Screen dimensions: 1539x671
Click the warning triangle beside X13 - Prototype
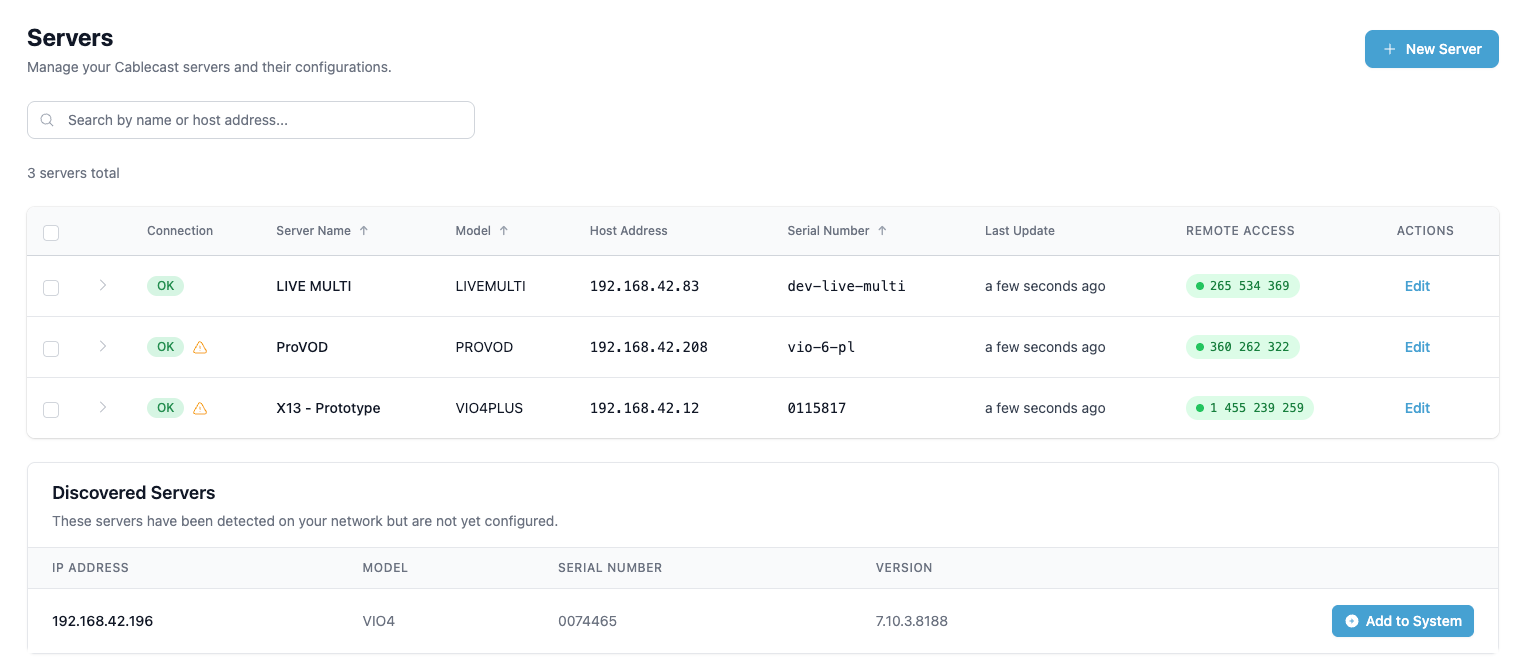point(200,408)
